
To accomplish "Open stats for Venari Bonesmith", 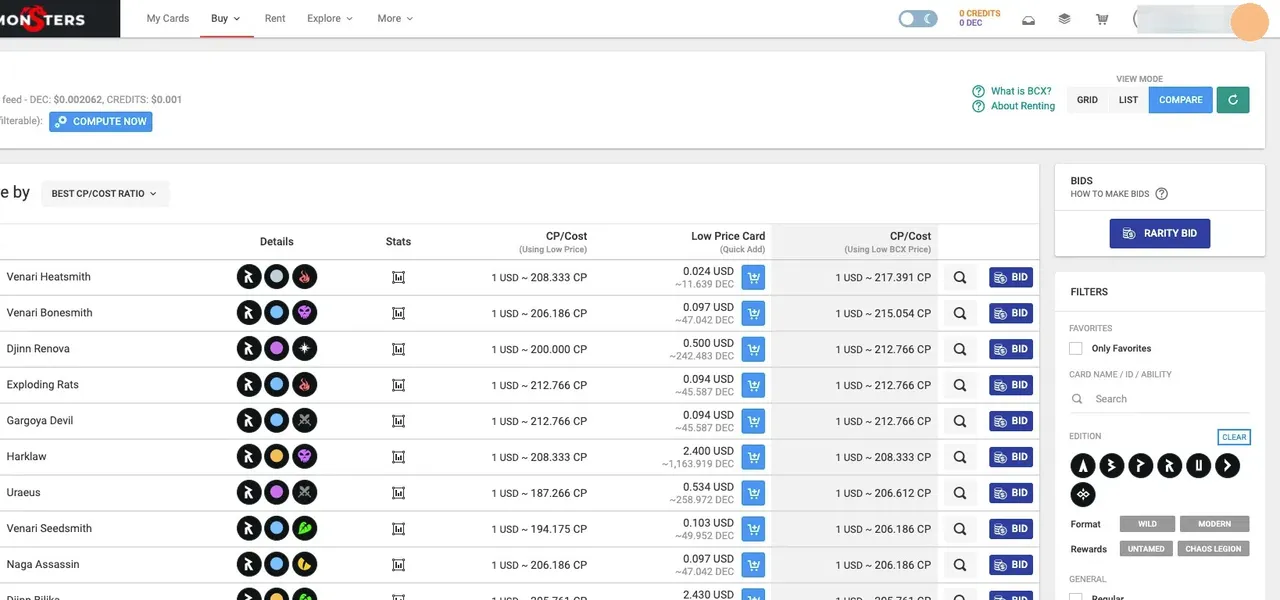I will pyautogui.click(x=398, y=313).
